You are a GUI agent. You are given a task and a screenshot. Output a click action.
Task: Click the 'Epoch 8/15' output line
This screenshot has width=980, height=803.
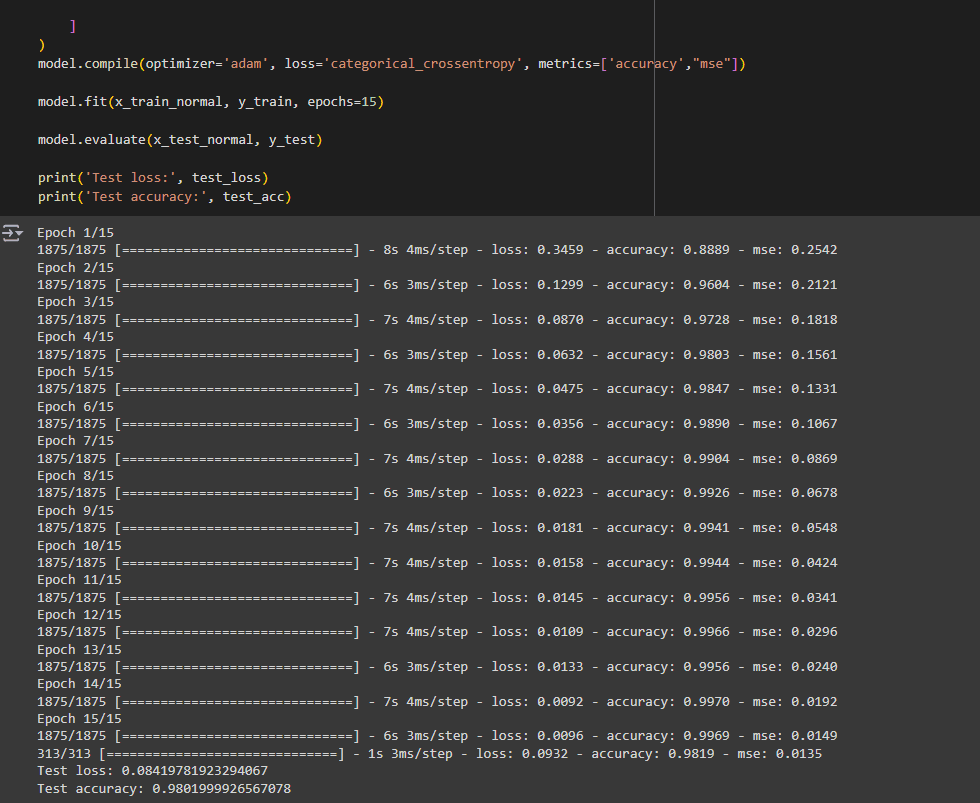[x=76, y=476]
